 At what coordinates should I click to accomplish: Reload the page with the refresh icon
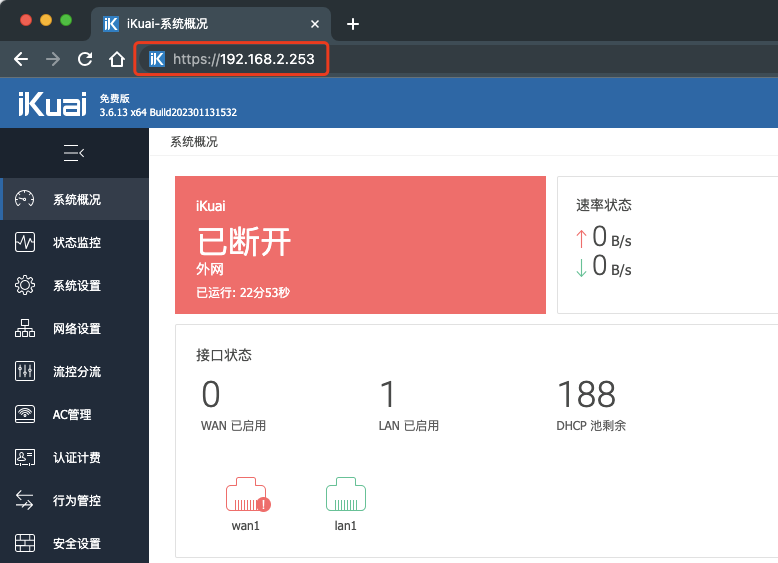85,59
